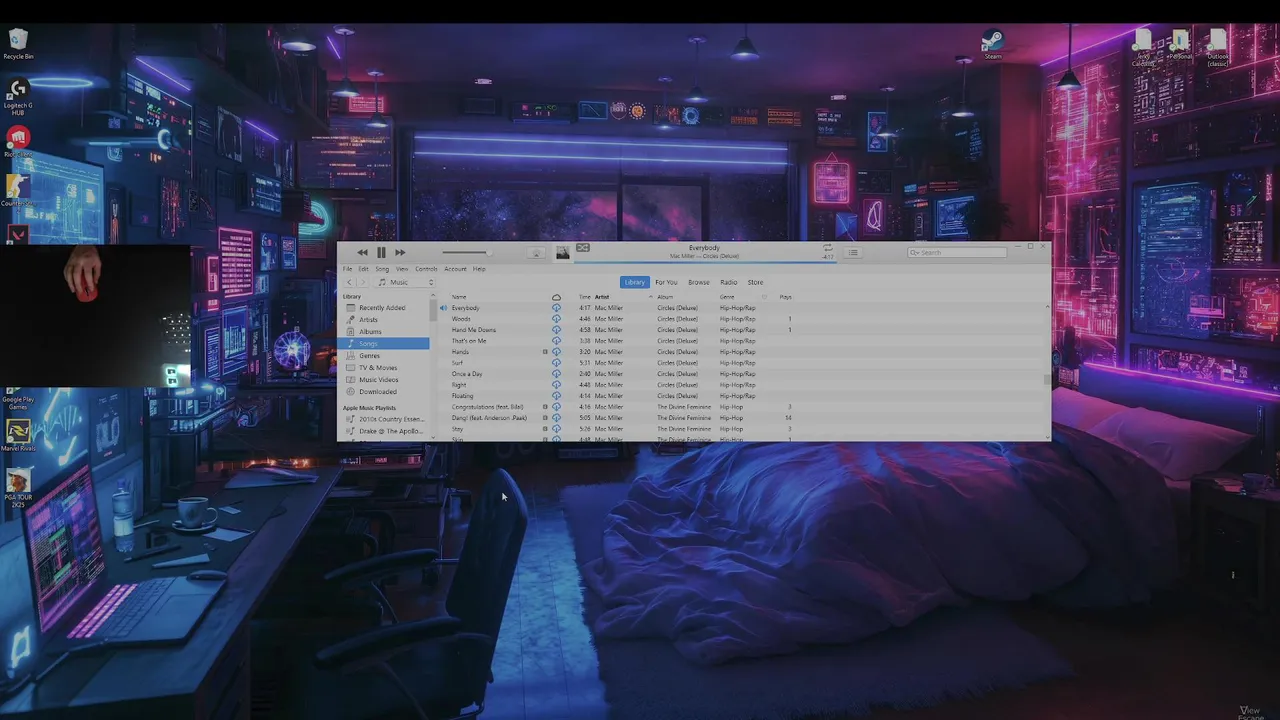Sort songs by the Plays column
This screenshot has width=1280, height=720.
786,297
